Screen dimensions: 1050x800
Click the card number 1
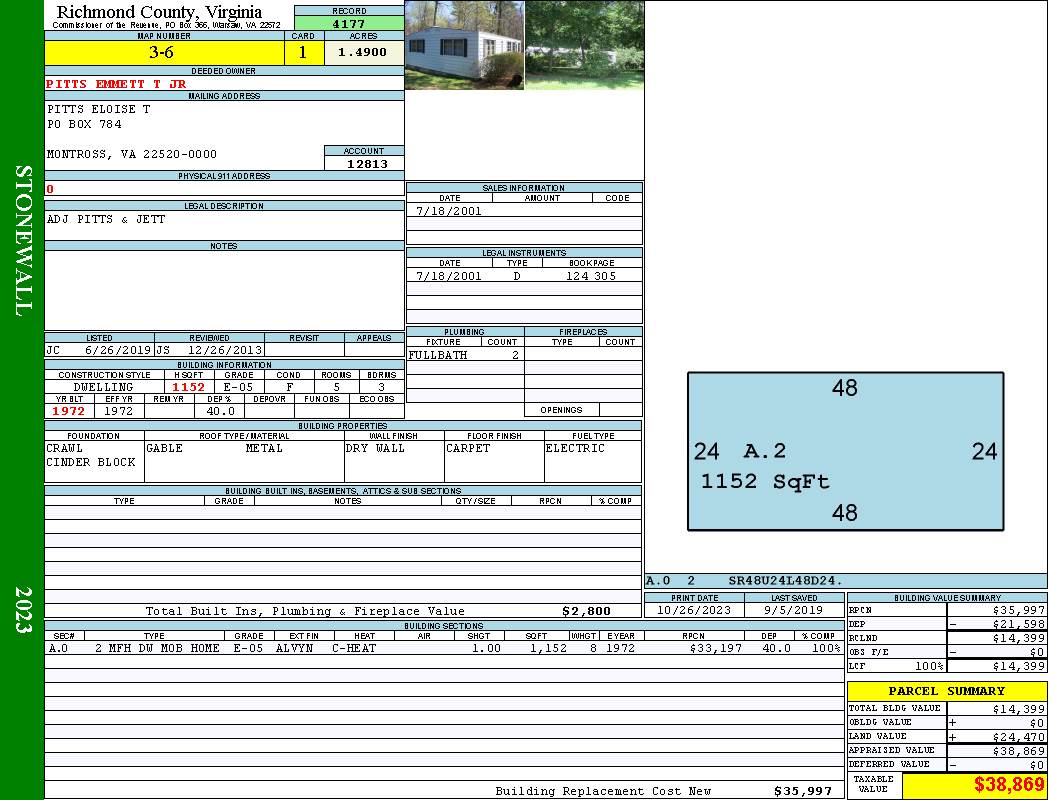click(303, 53)
